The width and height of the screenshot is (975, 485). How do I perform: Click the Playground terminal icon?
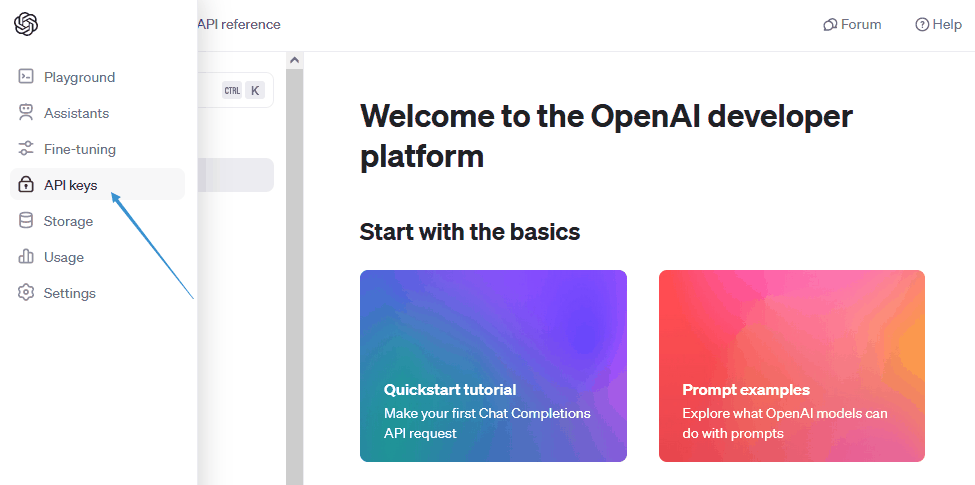coord(25,76)
